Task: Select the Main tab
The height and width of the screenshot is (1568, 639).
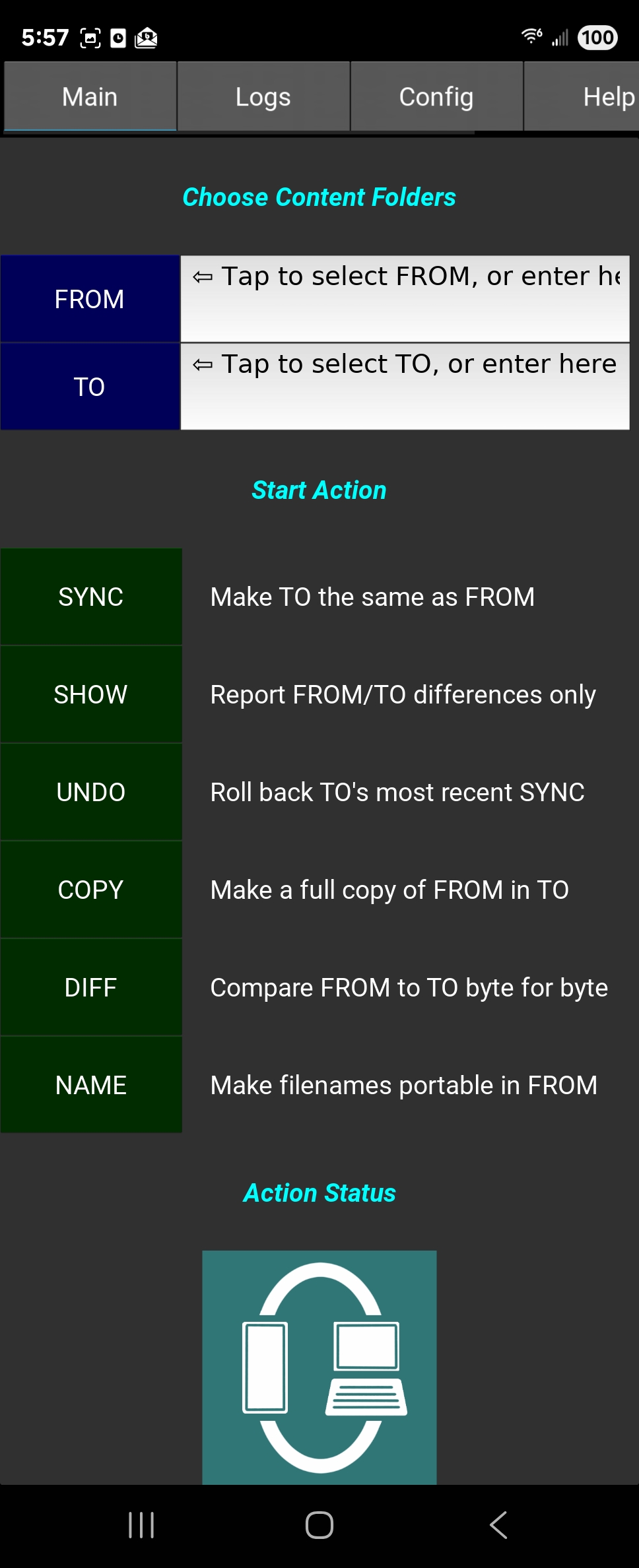Action: coord(90,97)
